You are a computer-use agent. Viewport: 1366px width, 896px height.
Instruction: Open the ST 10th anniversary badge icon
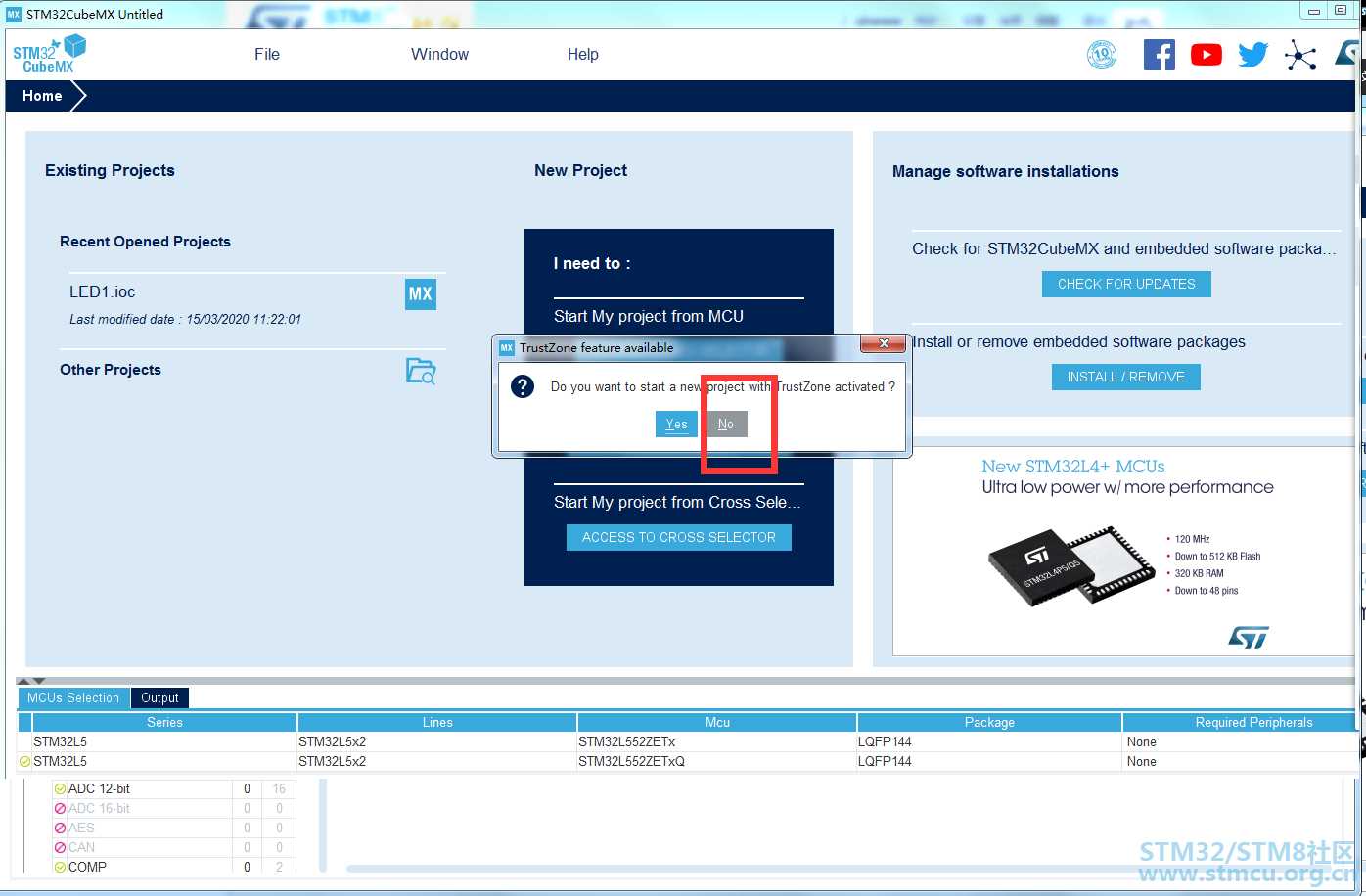coord(1102,55)
